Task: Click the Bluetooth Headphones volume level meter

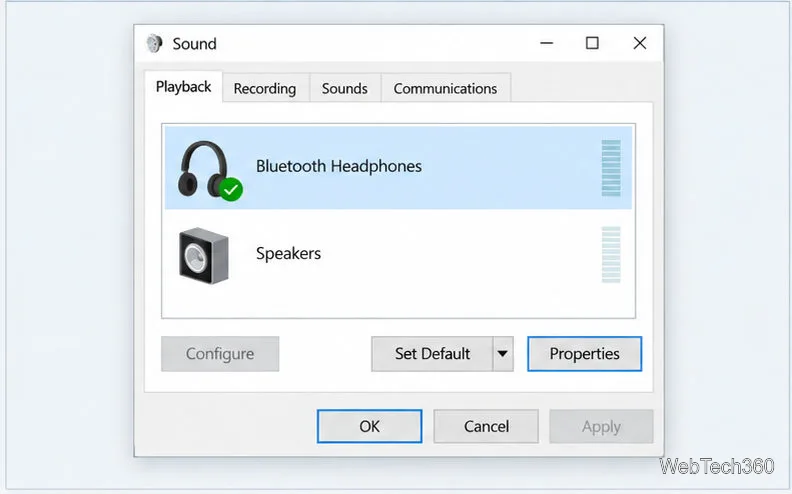Action: click(x=611, y=168)
